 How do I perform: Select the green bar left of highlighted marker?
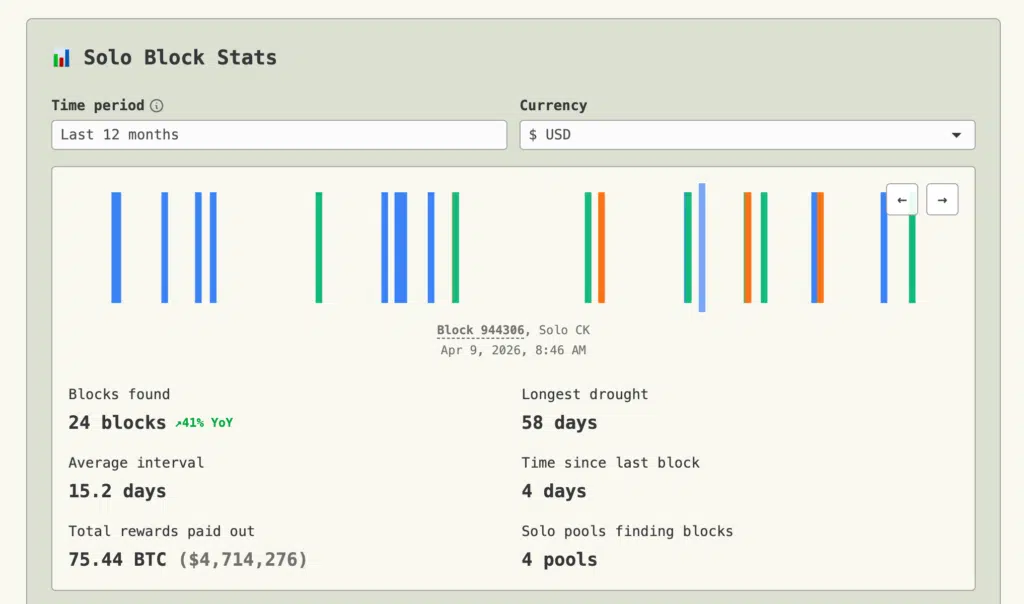pyautogui.click(x=688, y=247)
